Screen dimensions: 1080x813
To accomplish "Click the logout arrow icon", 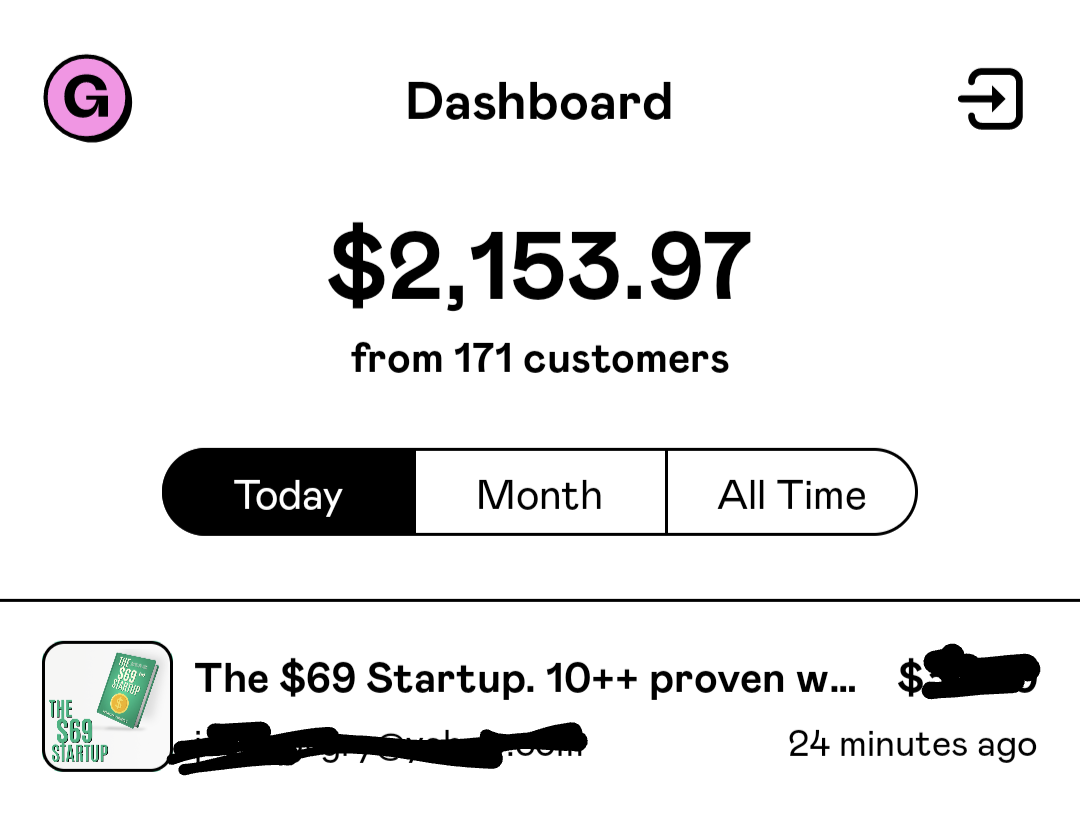I will 990,99.
